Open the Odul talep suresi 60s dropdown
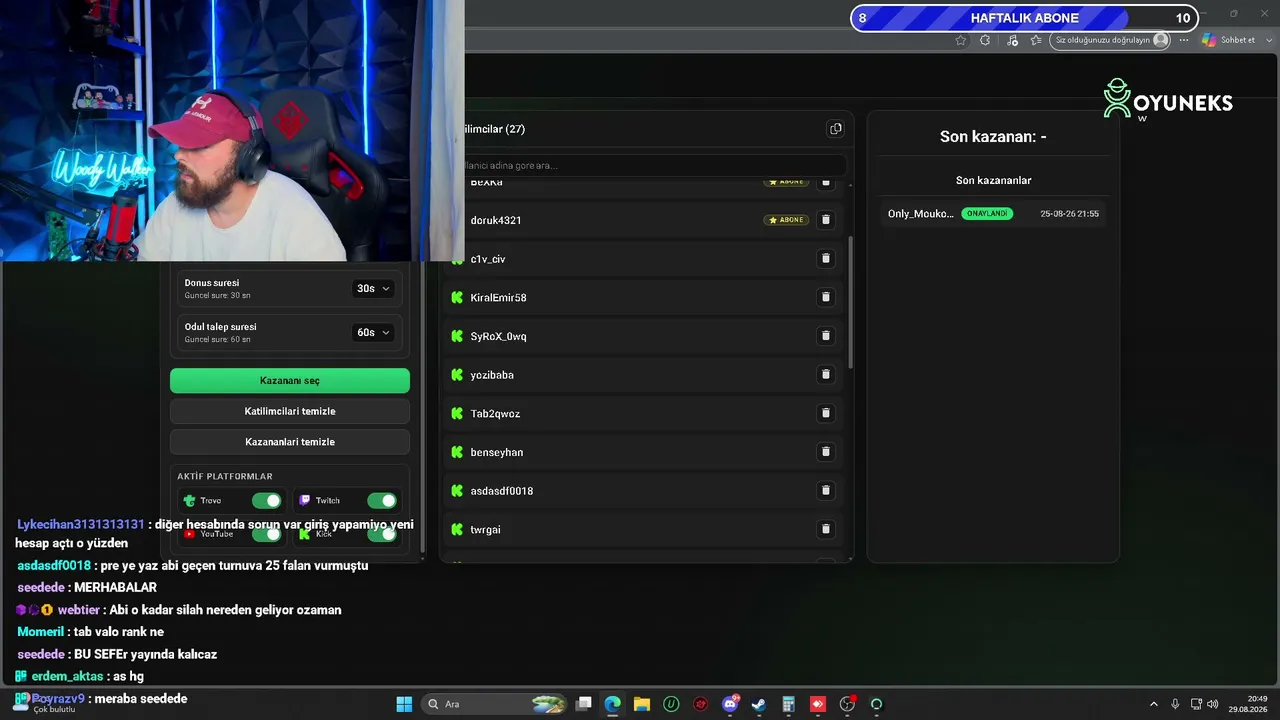Viewport: 1280px width, 720px height. click(x=373, y=332)
